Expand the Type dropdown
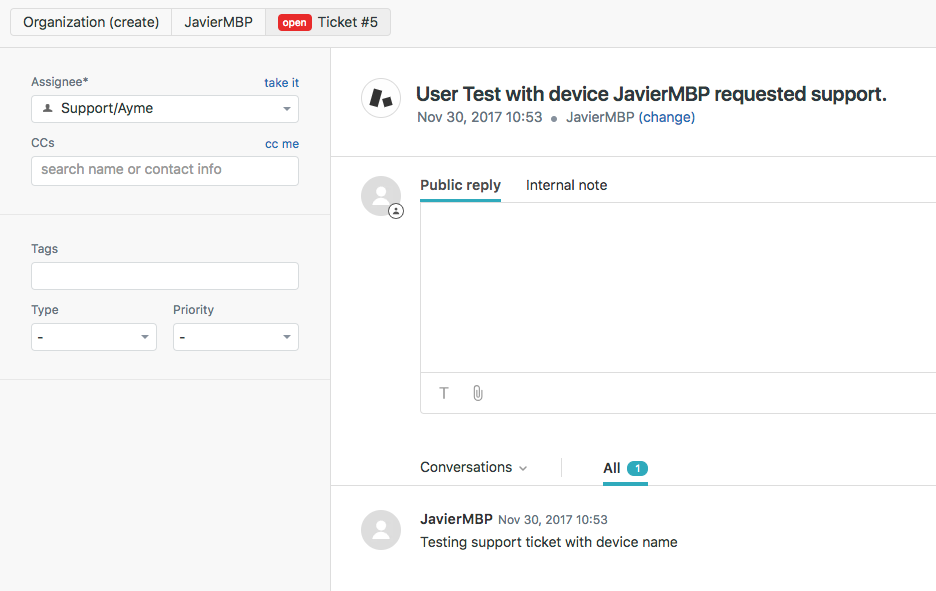Viewport: 936px width, 591px height. click(x=94, y=337)
